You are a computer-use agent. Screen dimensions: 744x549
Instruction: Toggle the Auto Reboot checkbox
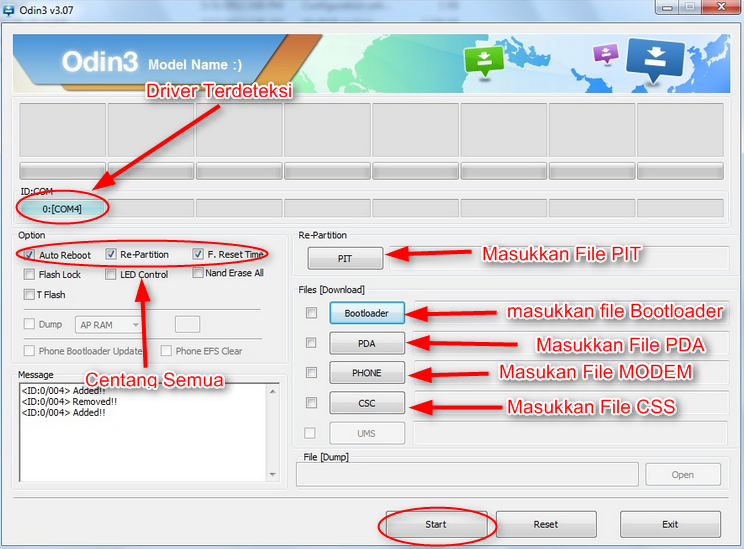29,255
